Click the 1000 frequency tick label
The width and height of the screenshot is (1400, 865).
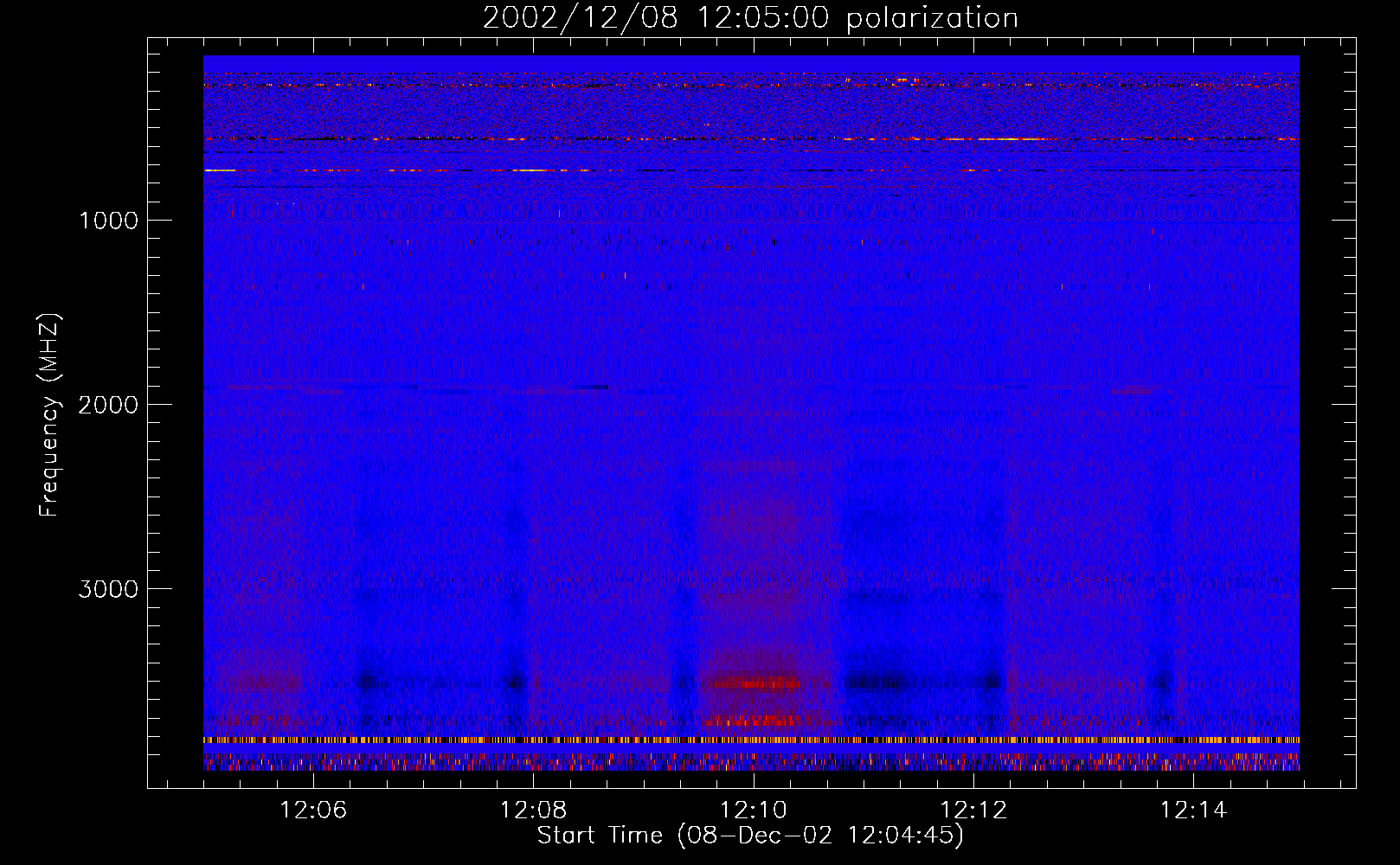click(108, 220)
